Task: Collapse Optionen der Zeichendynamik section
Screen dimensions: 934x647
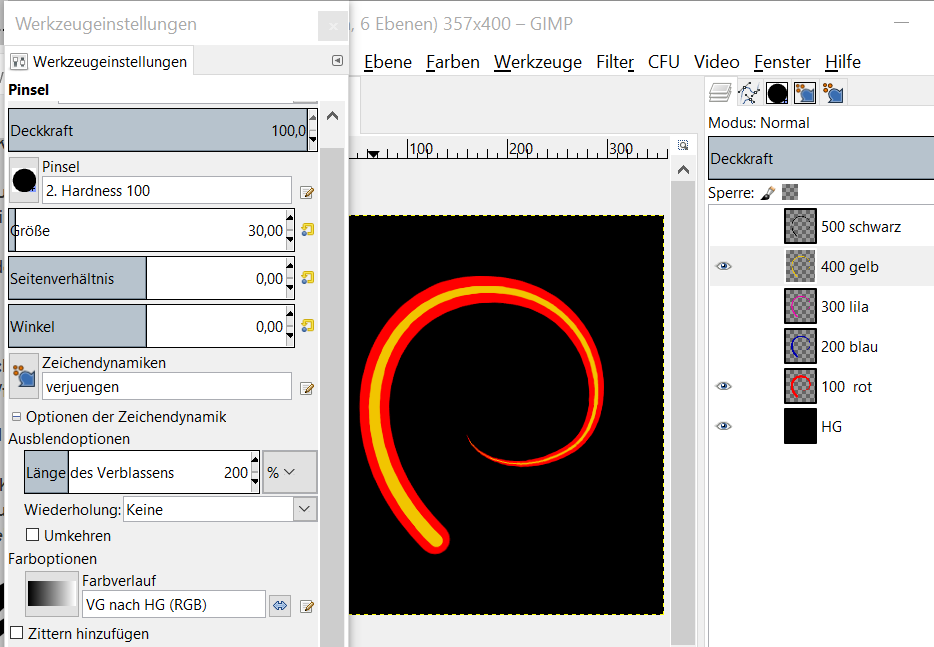Action: pyautogui.click(x=16, y=417)
